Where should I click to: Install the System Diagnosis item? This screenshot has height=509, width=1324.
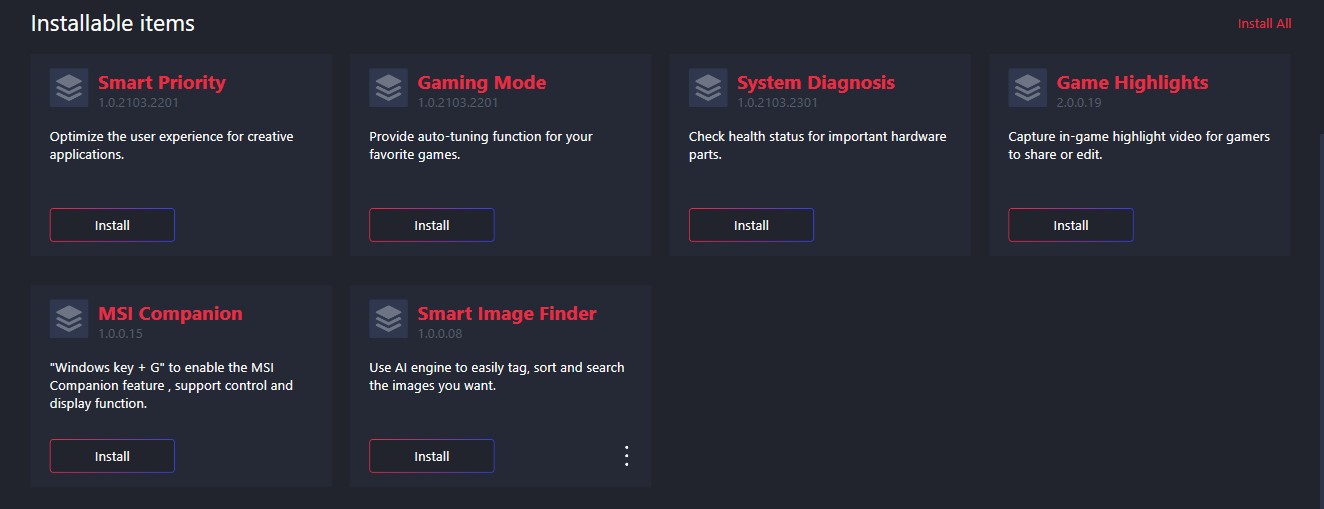(751, 225)
